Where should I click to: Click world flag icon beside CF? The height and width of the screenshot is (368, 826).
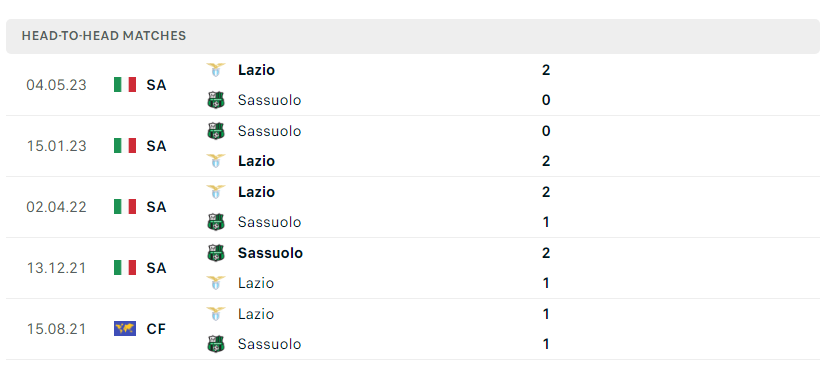(x=125, y=329)
